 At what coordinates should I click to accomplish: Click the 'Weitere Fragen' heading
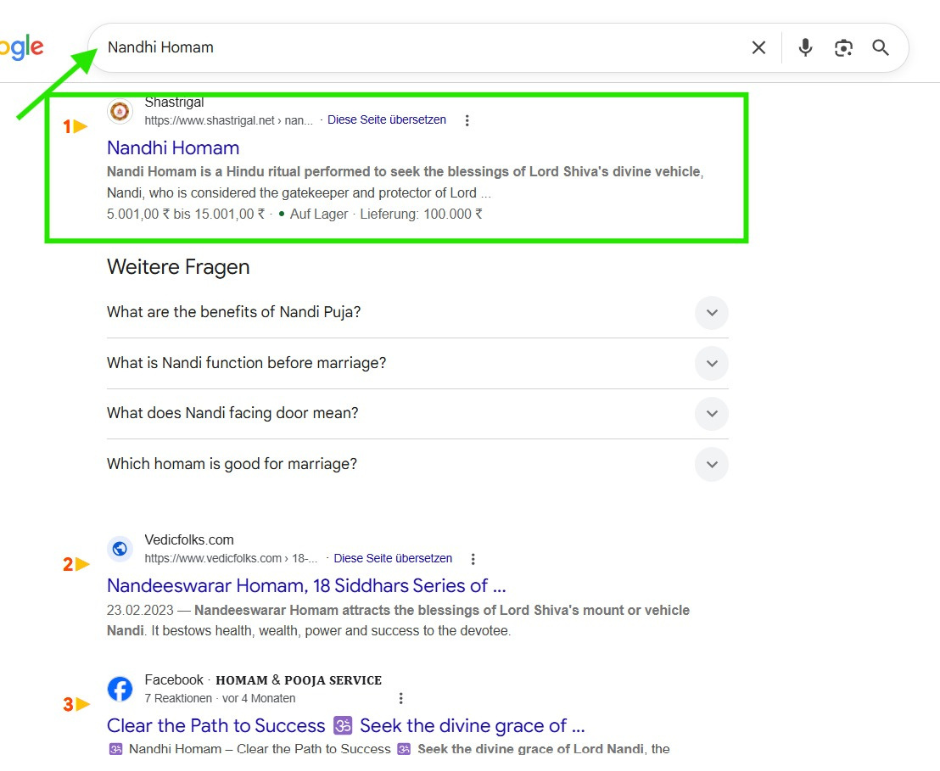[178, 267]
